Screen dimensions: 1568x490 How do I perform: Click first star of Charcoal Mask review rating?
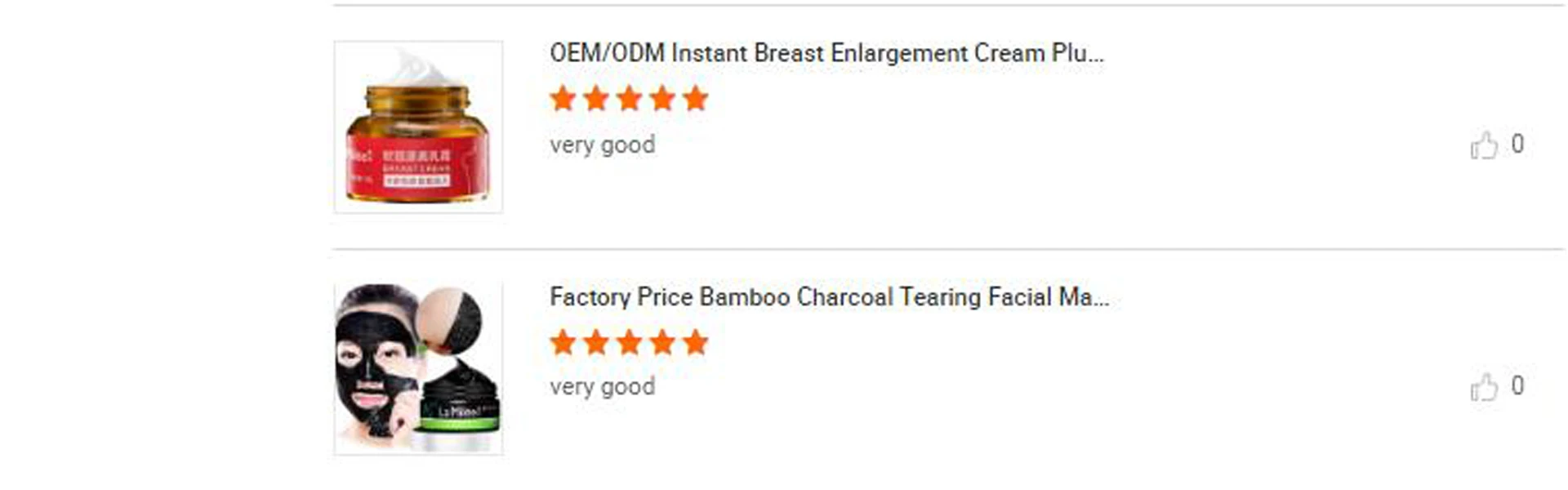click(563, 342)
